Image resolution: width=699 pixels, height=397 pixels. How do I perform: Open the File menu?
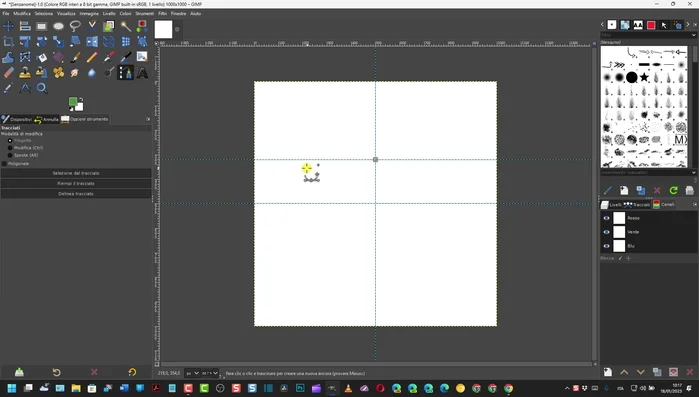(6, 14)
